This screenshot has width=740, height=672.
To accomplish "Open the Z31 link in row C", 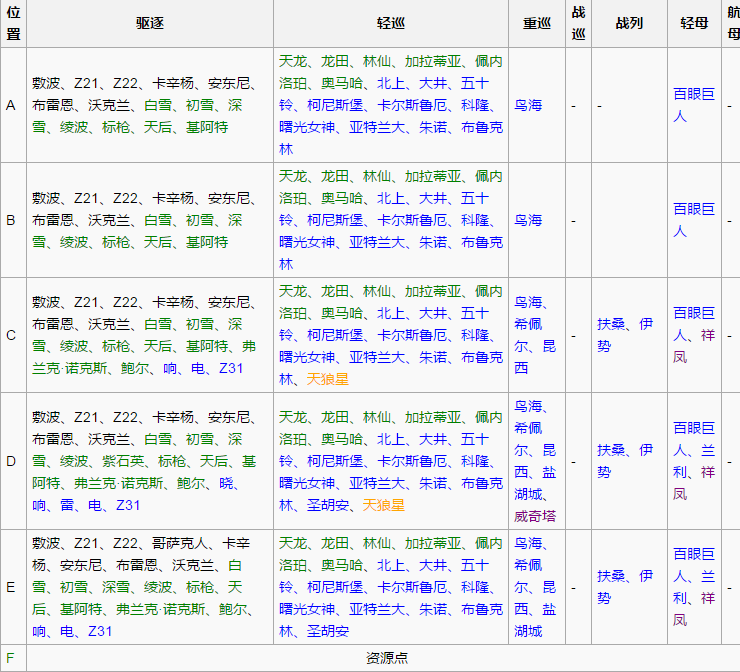I will (x=231, y=368).
